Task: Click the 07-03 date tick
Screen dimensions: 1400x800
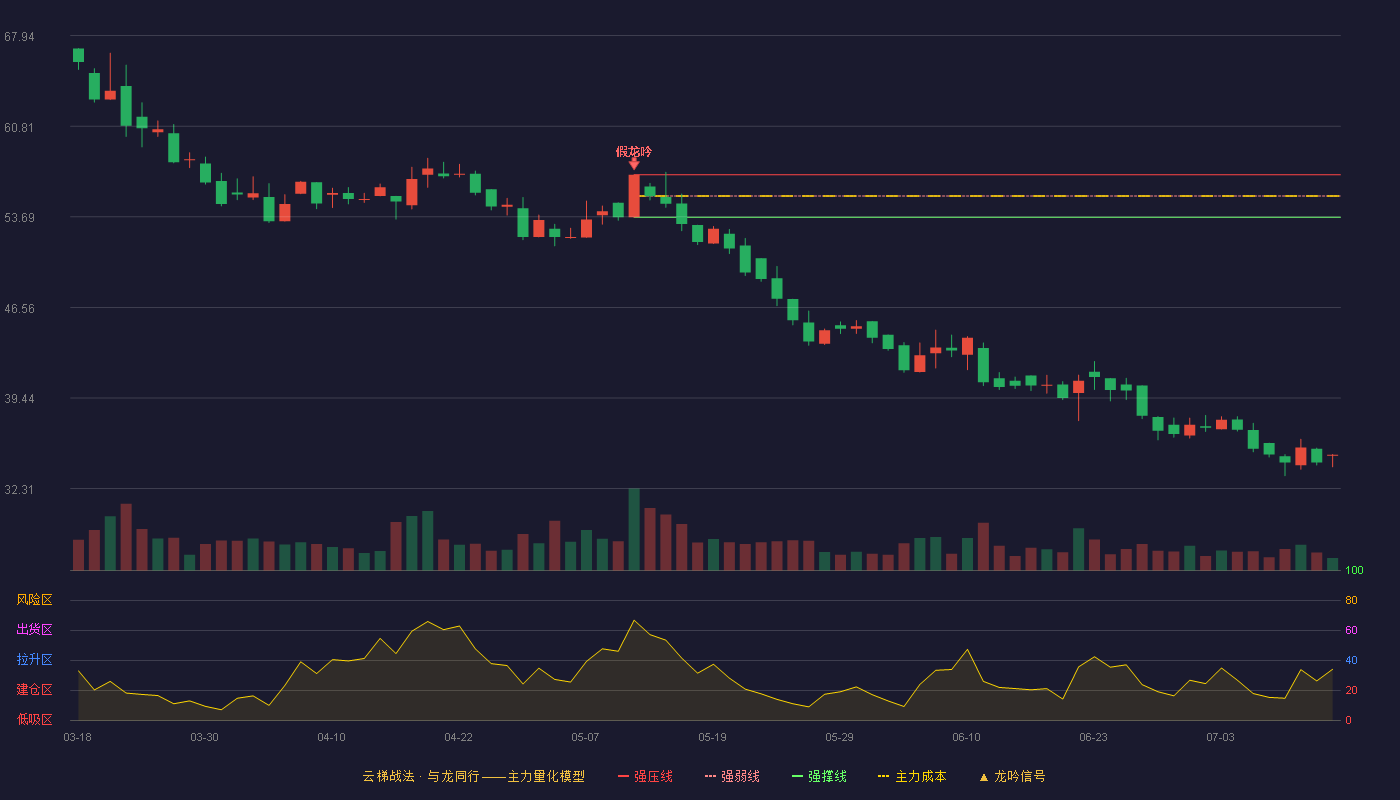Action: coord(1220,737)
